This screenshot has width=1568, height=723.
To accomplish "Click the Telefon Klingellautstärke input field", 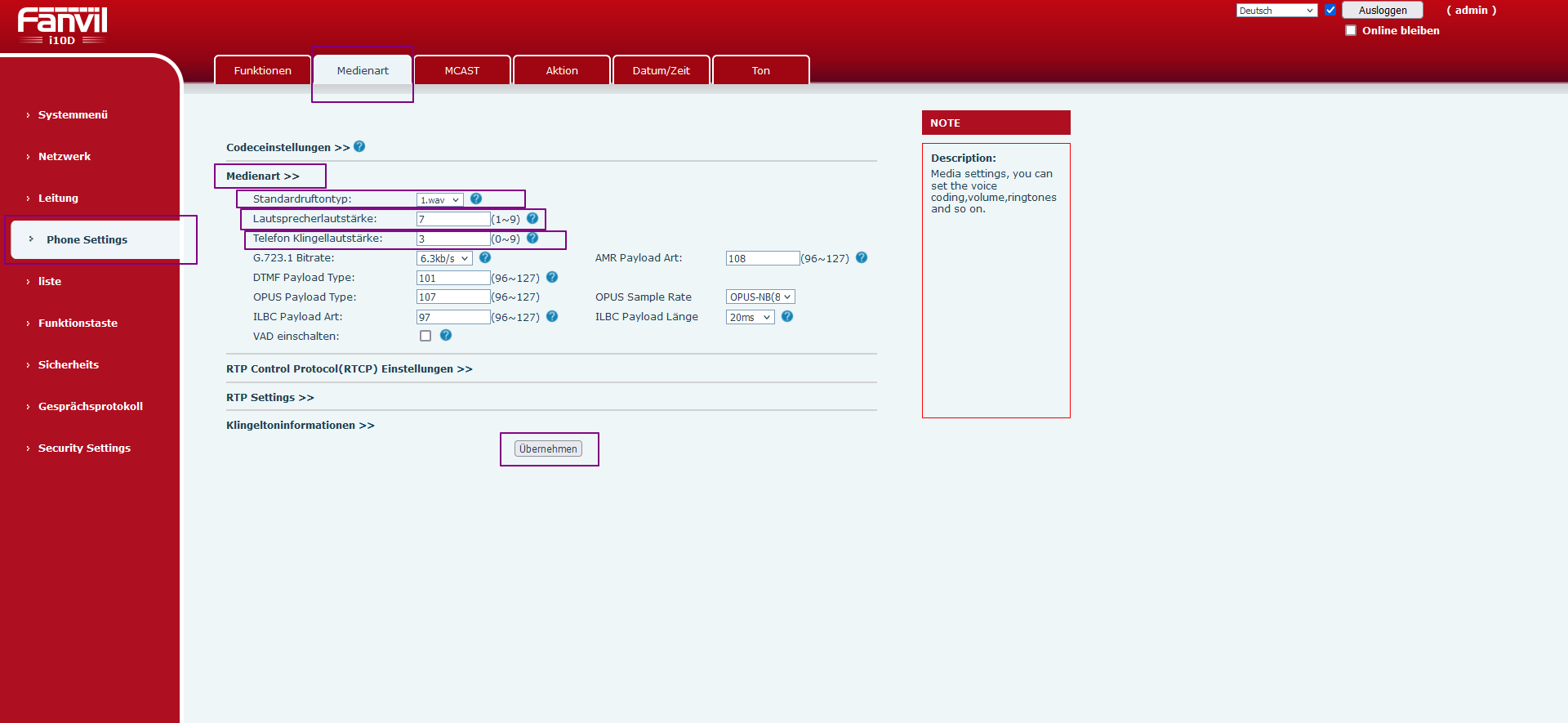I will 453,239.
